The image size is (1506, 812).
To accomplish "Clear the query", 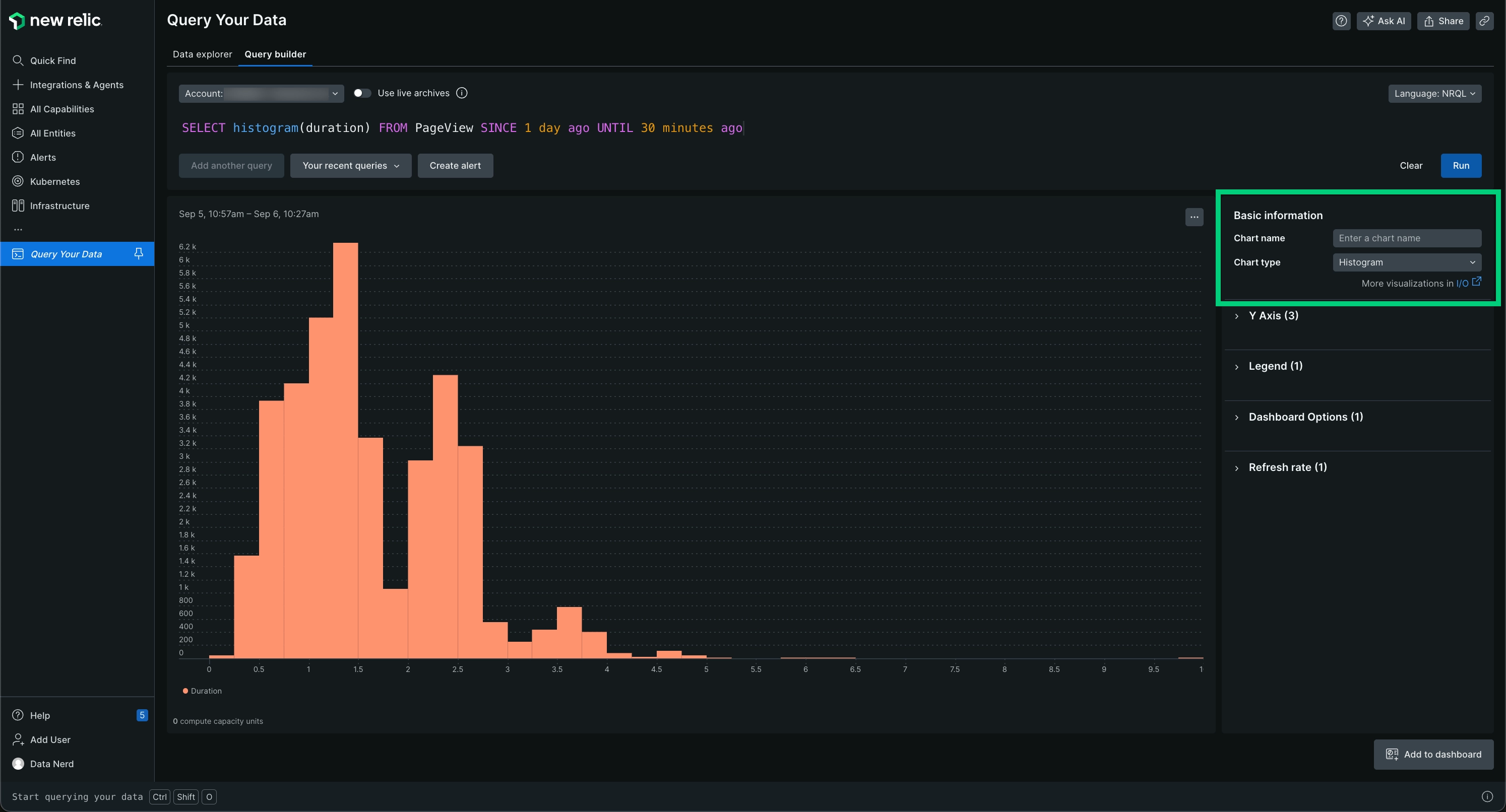I will click(1411, 166).
